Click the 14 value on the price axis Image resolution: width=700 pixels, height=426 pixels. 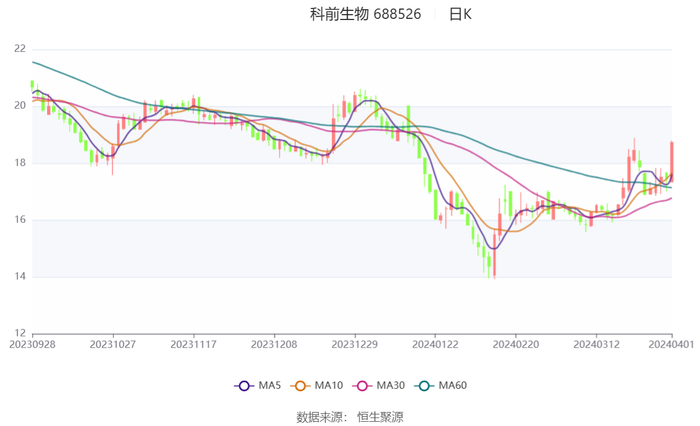point(20,277)
